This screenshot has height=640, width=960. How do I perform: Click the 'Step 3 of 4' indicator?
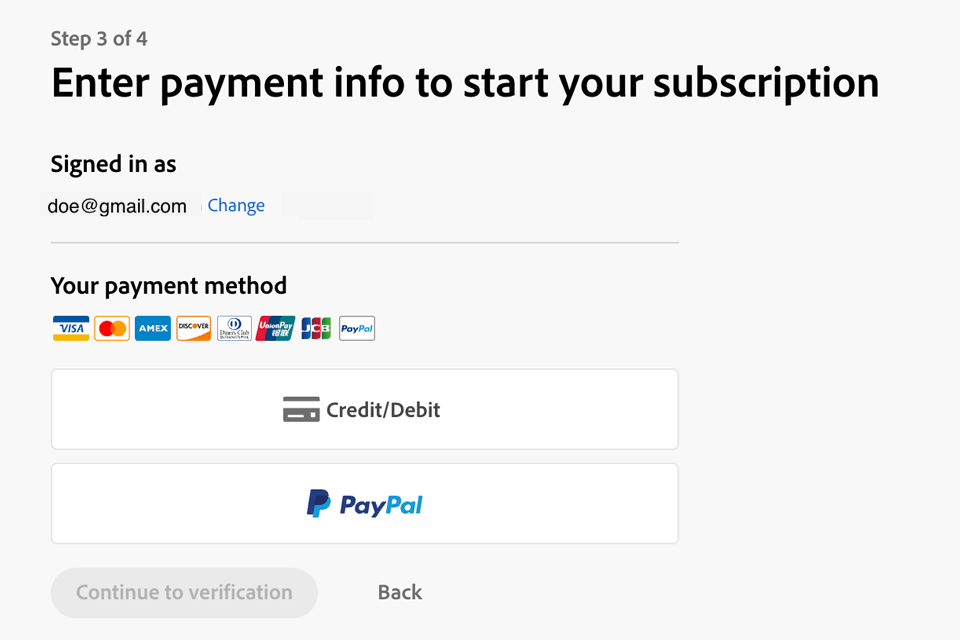(99, 39)
